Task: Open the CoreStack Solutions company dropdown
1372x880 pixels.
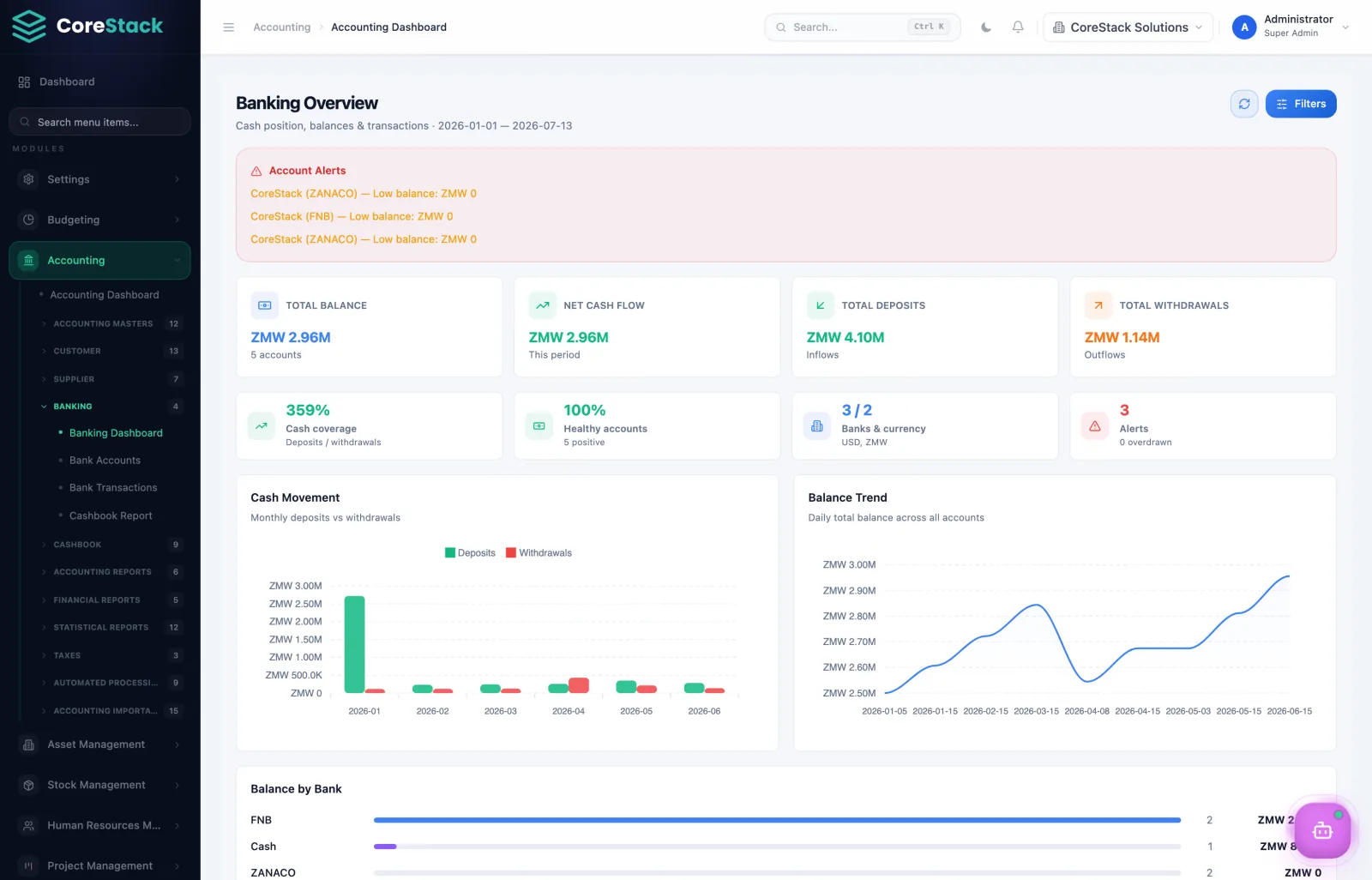Action: point(1128,27)
